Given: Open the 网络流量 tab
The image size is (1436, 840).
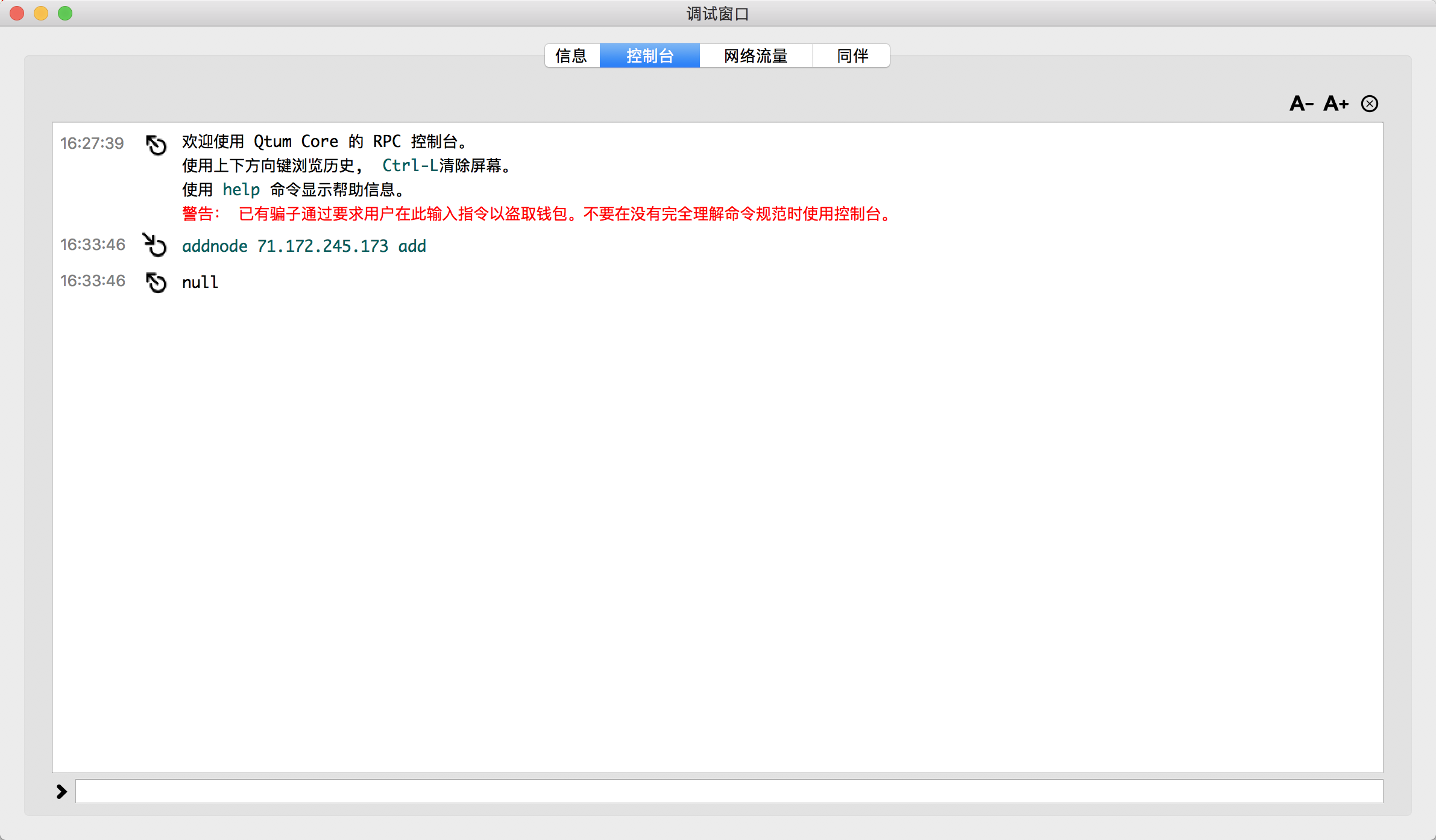Looking at the screenshot, I should [755, 55].
